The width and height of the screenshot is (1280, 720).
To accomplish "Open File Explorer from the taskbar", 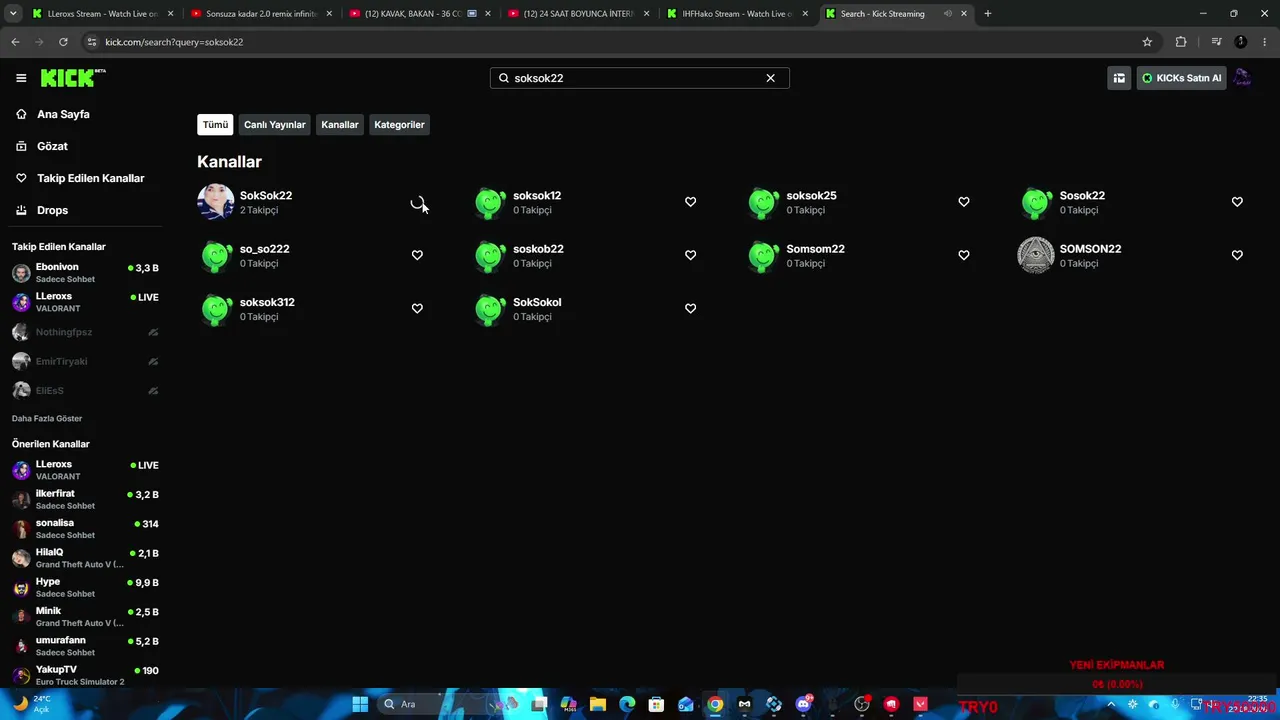I will pos(598,704).
